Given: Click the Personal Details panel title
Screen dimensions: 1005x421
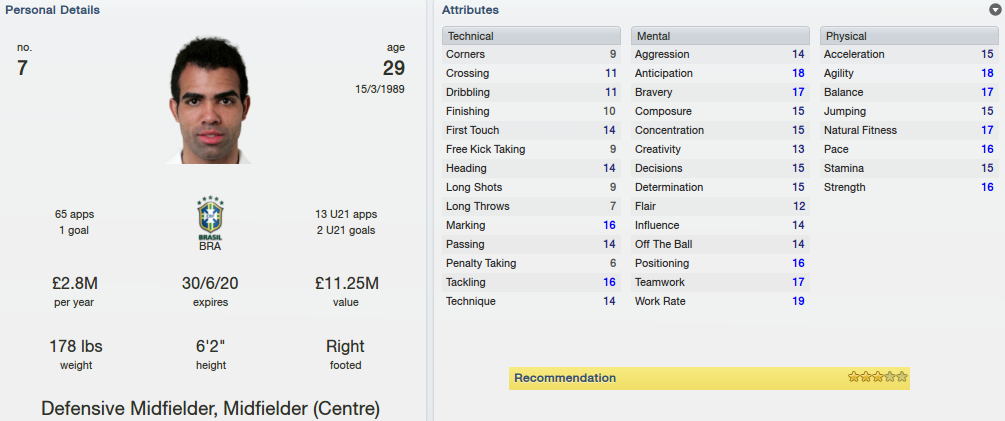Looking at the screenshot, I should (x=53, y=10).
